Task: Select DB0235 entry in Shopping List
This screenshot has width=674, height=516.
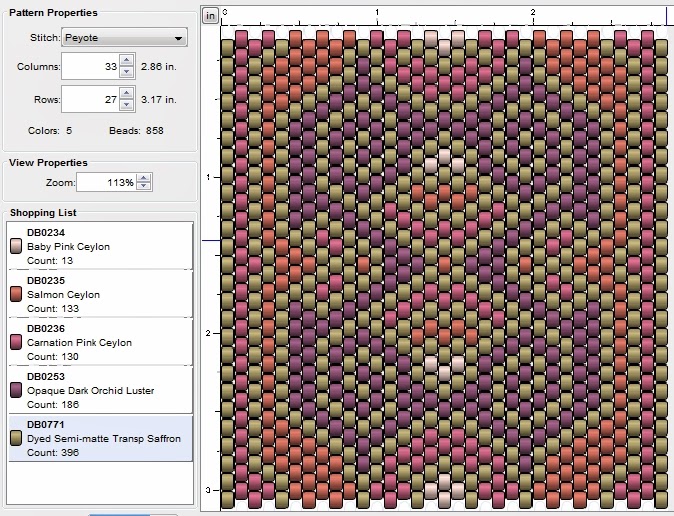Action: (x=100, y=294)
